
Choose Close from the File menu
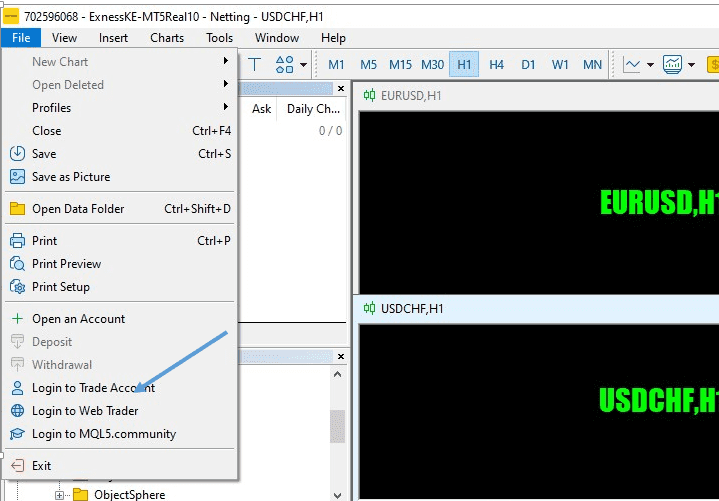pos(120,131)
